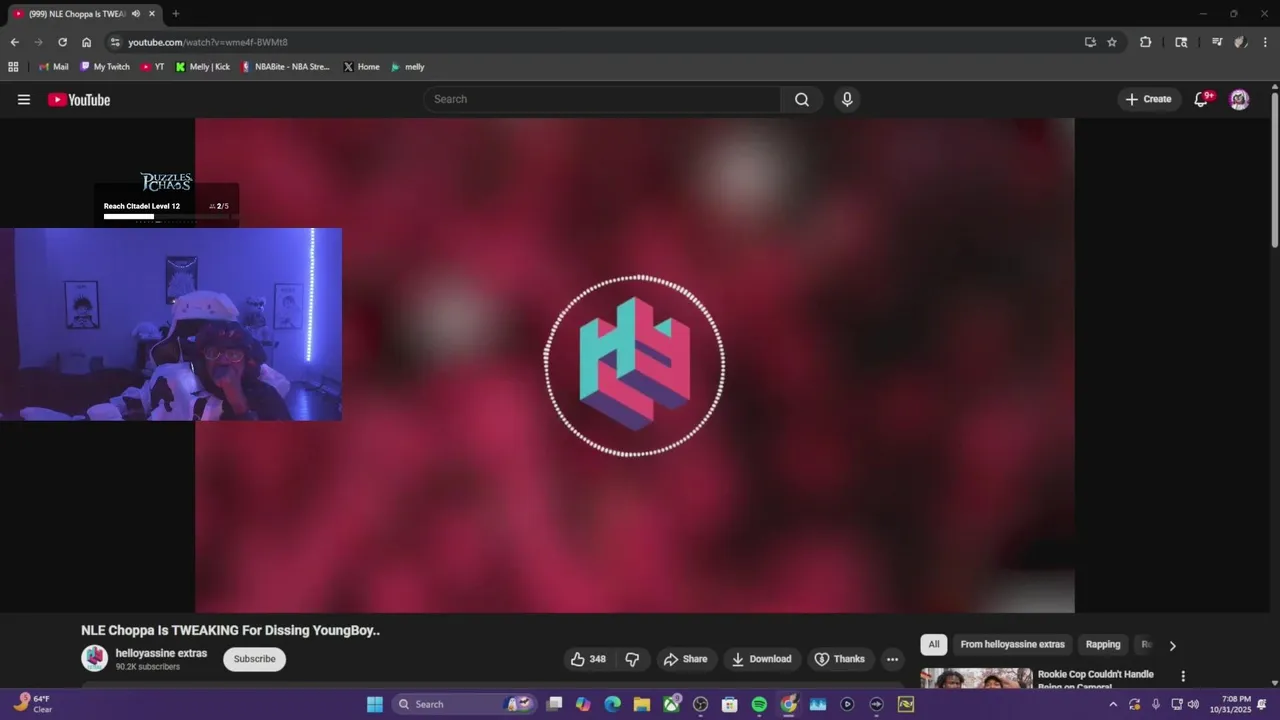Viewport: 1280px width, 720px height.
Task: Open Windows Start menu
Action: point(375,704)
